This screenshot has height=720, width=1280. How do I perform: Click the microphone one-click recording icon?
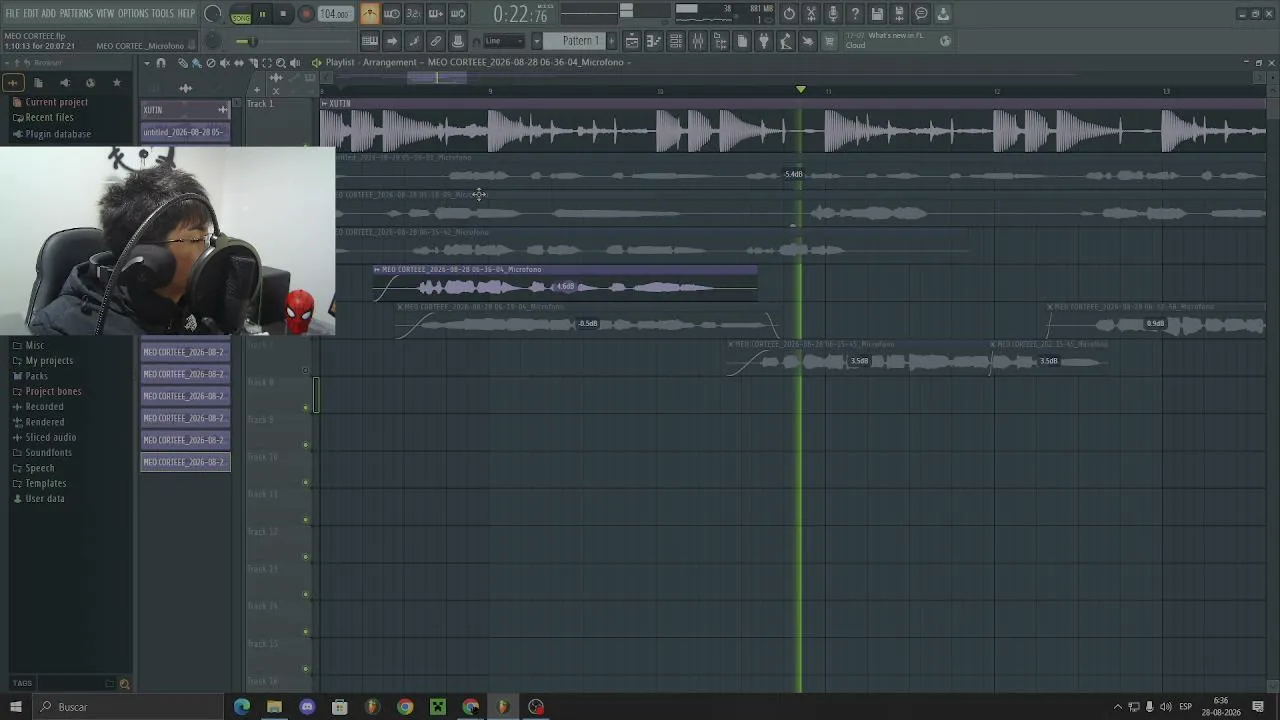coord(833,14)
